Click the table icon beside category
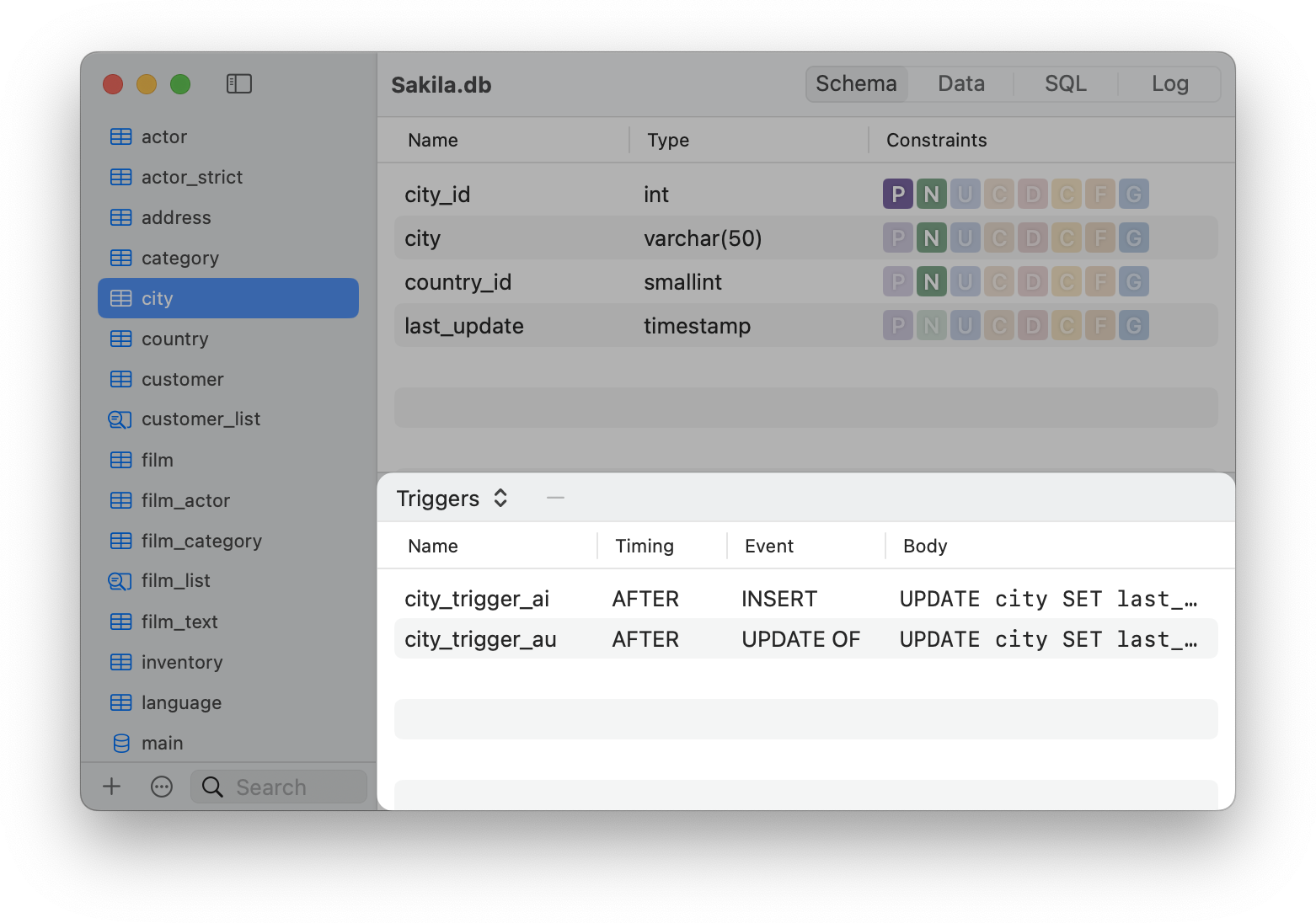The height and width of the screenshot is (923, 1316). [121, 258]
